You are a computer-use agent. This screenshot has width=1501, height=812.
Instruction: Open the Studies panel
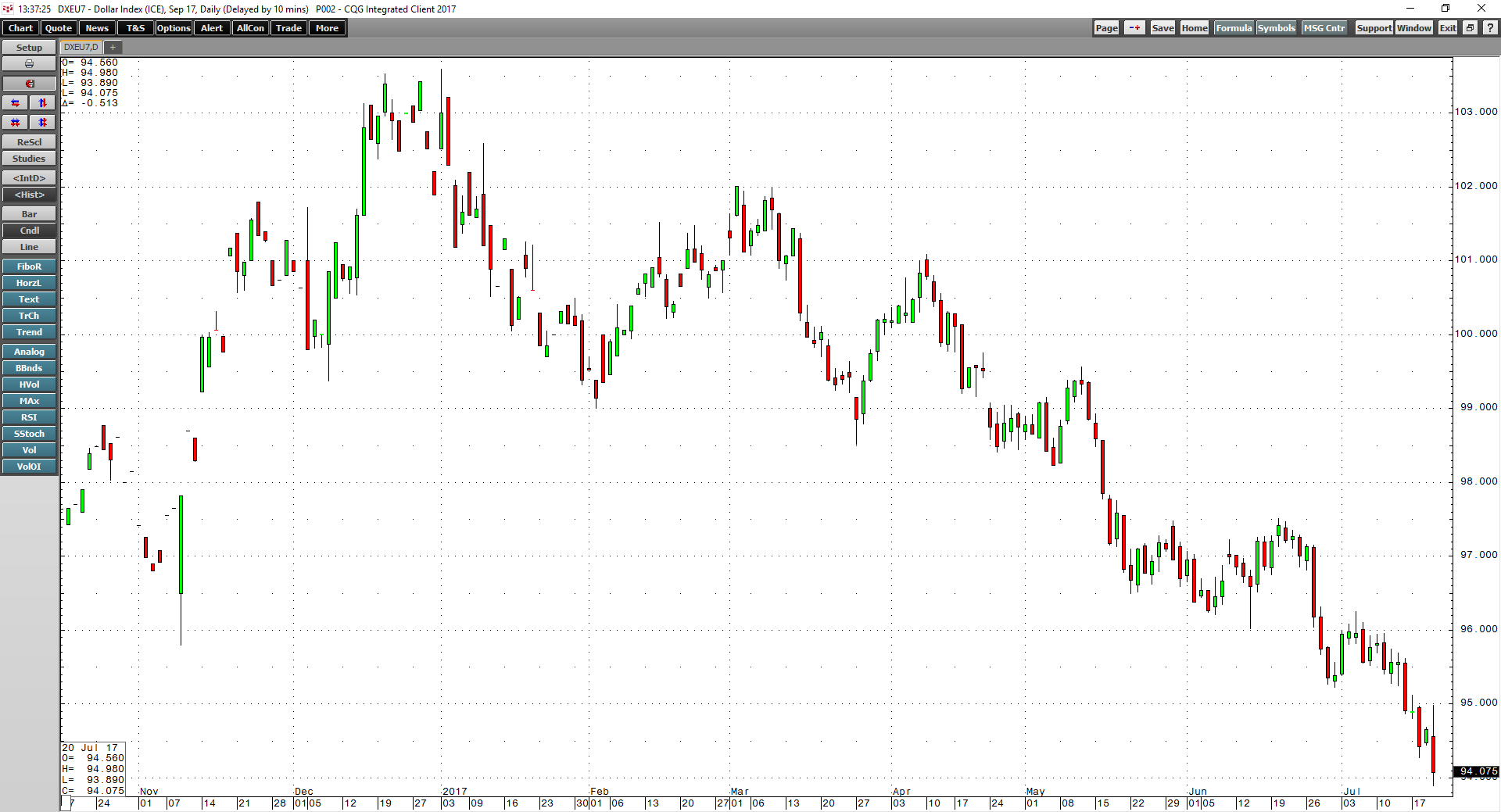(29, 159)
